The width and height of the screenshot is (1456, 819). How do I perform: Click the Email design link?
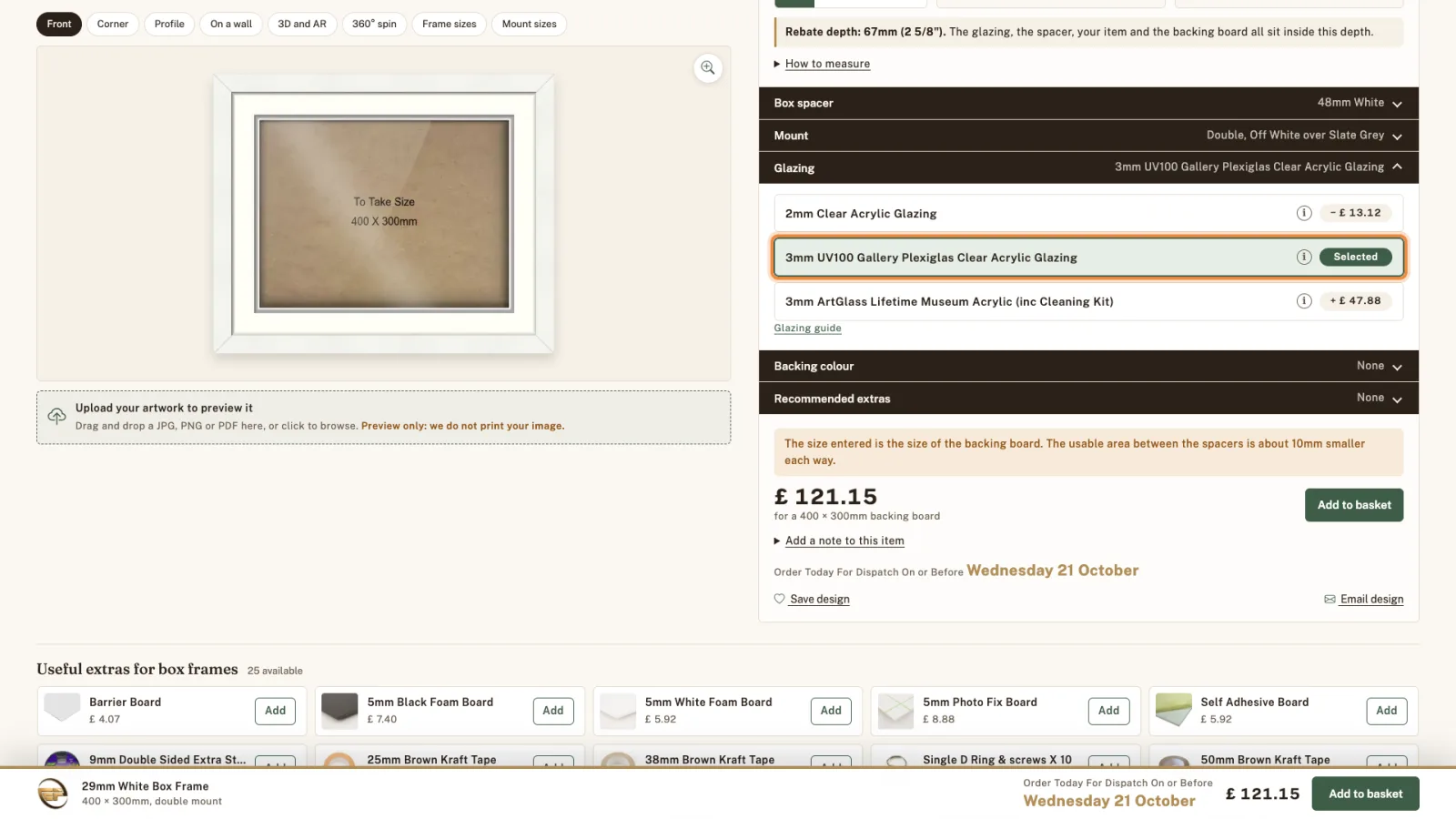(1371, 599)
